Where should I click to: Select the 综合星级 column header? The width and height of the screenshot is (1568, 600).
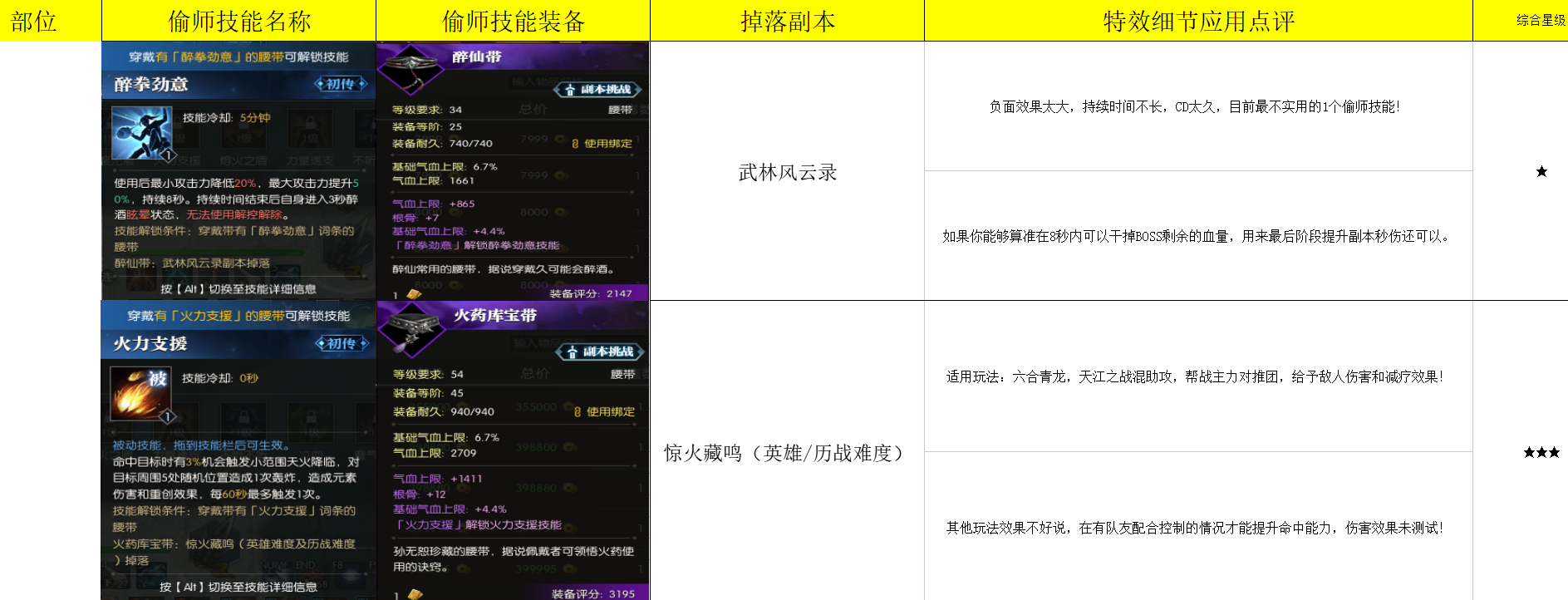click(x=1541, y=20)
